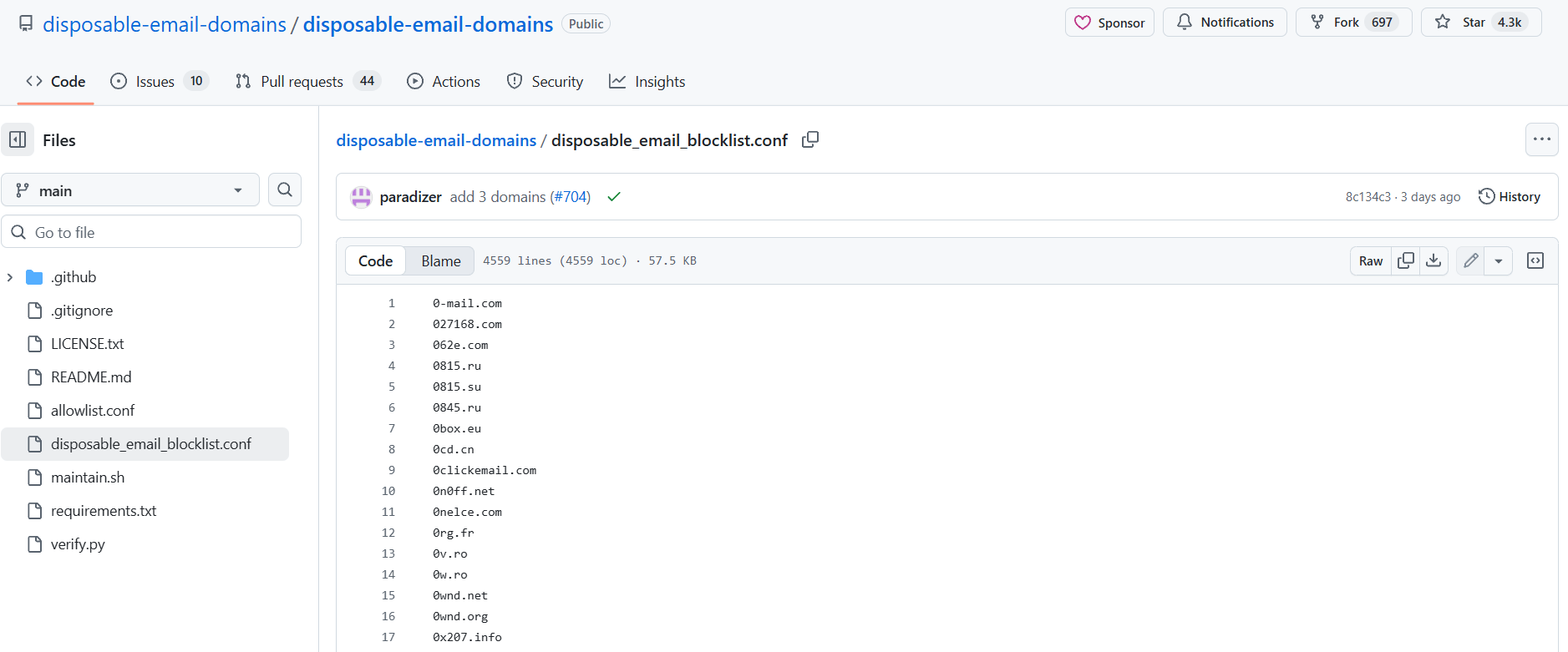Viewport: 1568px width, 652px height.
Task: Open the symbols panel icon
Action: click(1535, 260)
